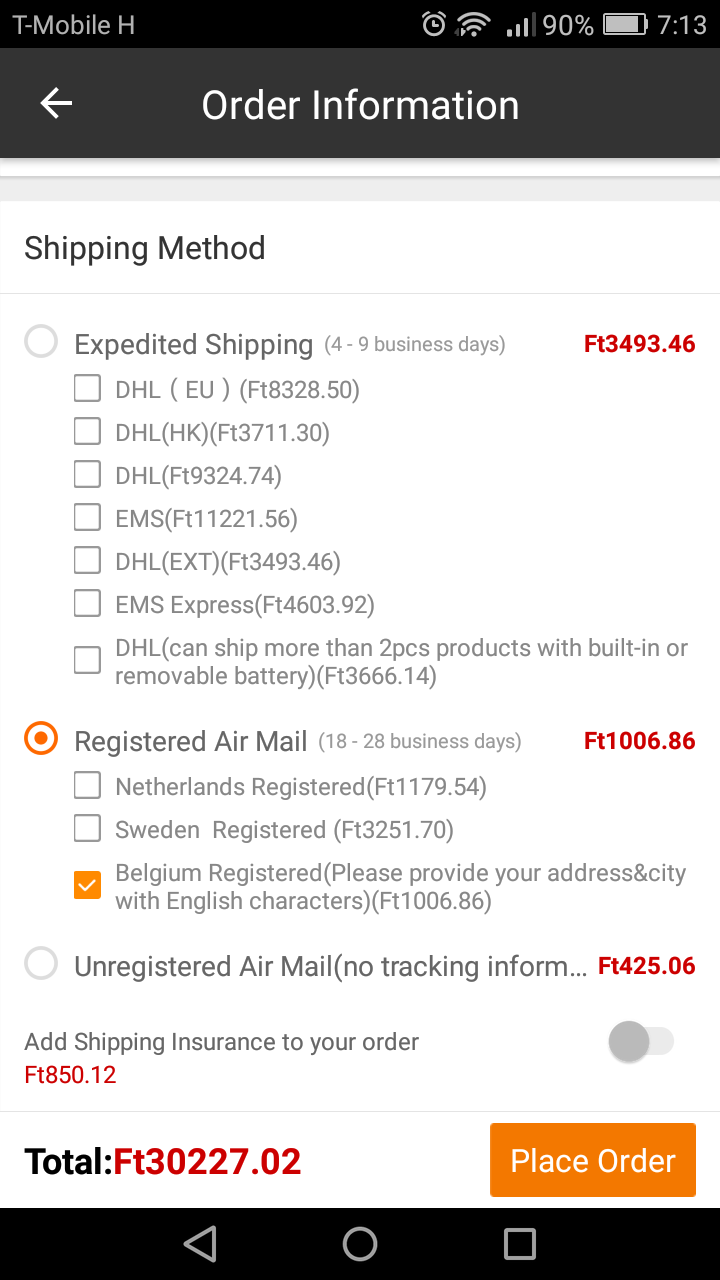720x1280 pixels.
Task: Open recent apps square button
Action: click(520, 1244)
